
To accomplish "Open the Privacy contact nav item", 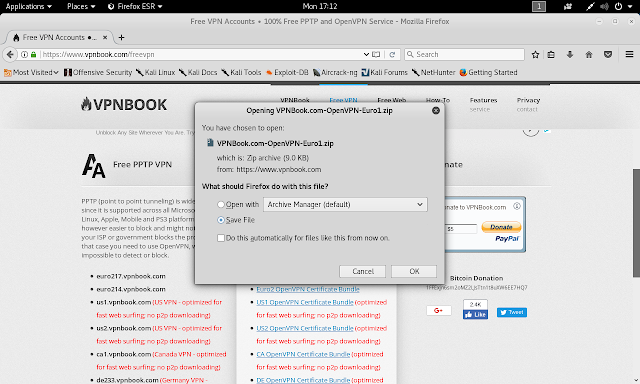I will [528, 104].
